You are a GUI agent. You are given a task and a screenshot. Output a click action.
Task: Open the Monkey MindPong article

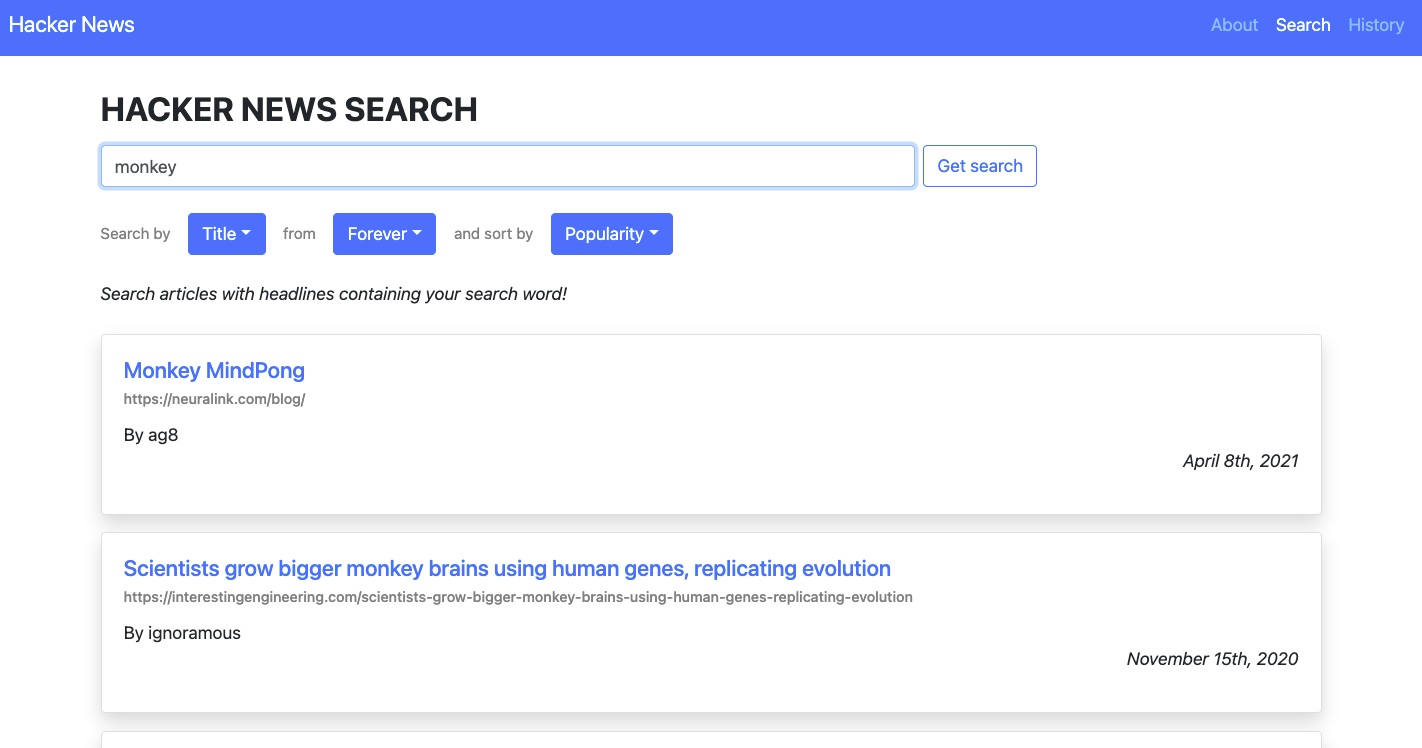pos(214,371)
